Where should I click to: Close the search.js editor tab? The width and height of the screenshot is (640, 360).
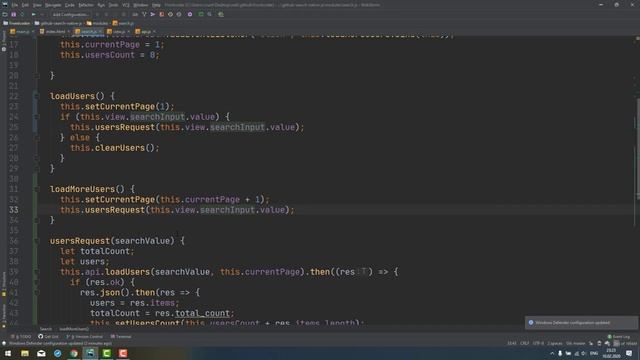[100, 31]
